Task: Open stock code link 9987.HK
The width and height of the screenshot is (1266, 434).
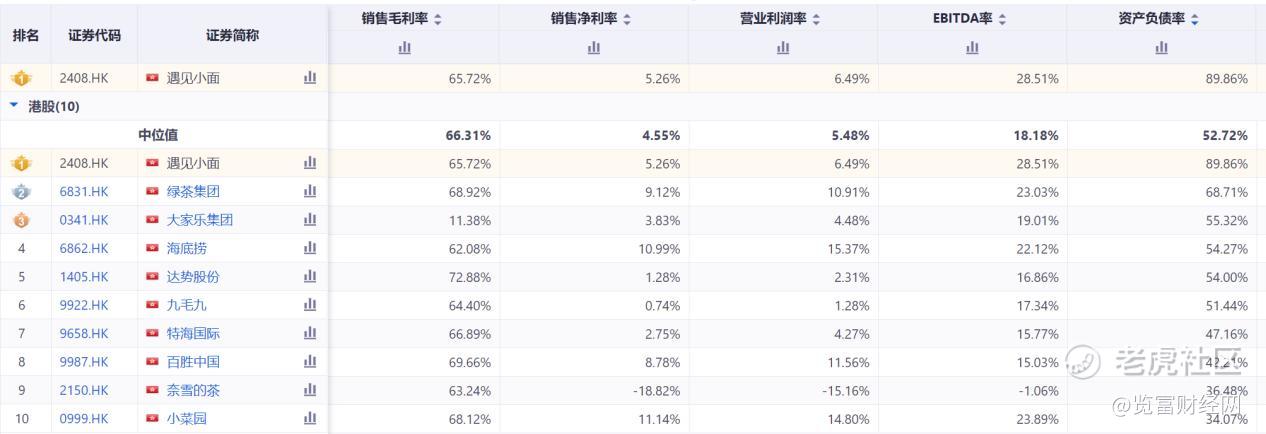Action: (84, 362)
